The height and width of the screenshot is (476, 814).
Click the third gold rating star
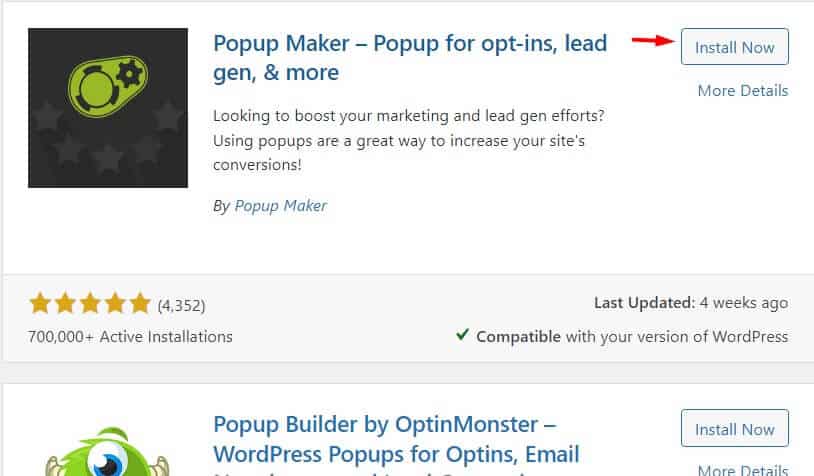click(90, 303)
